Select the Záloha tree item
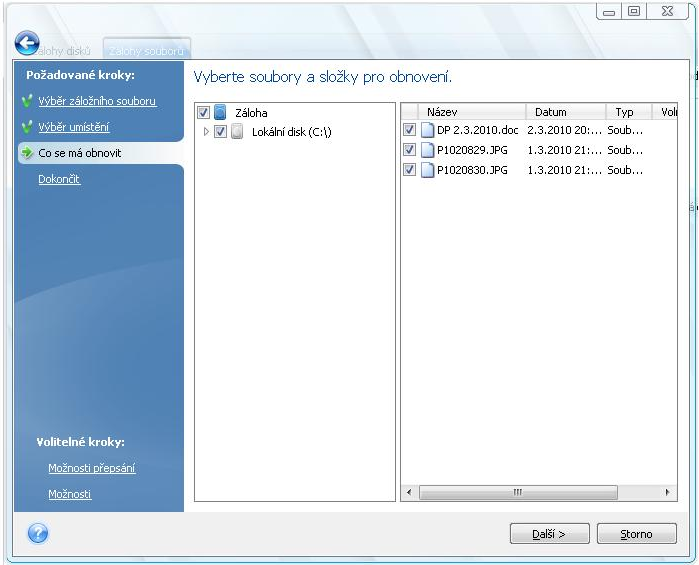 251,113
